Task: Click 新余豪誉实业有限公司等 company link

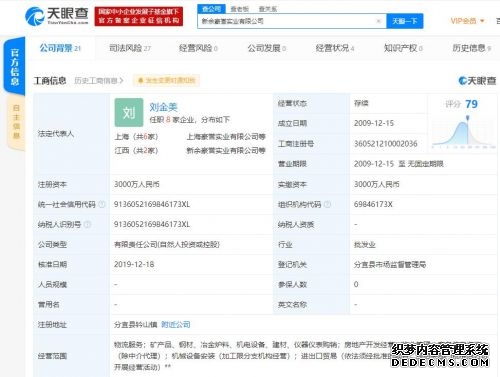Action: tap(226, 151)
